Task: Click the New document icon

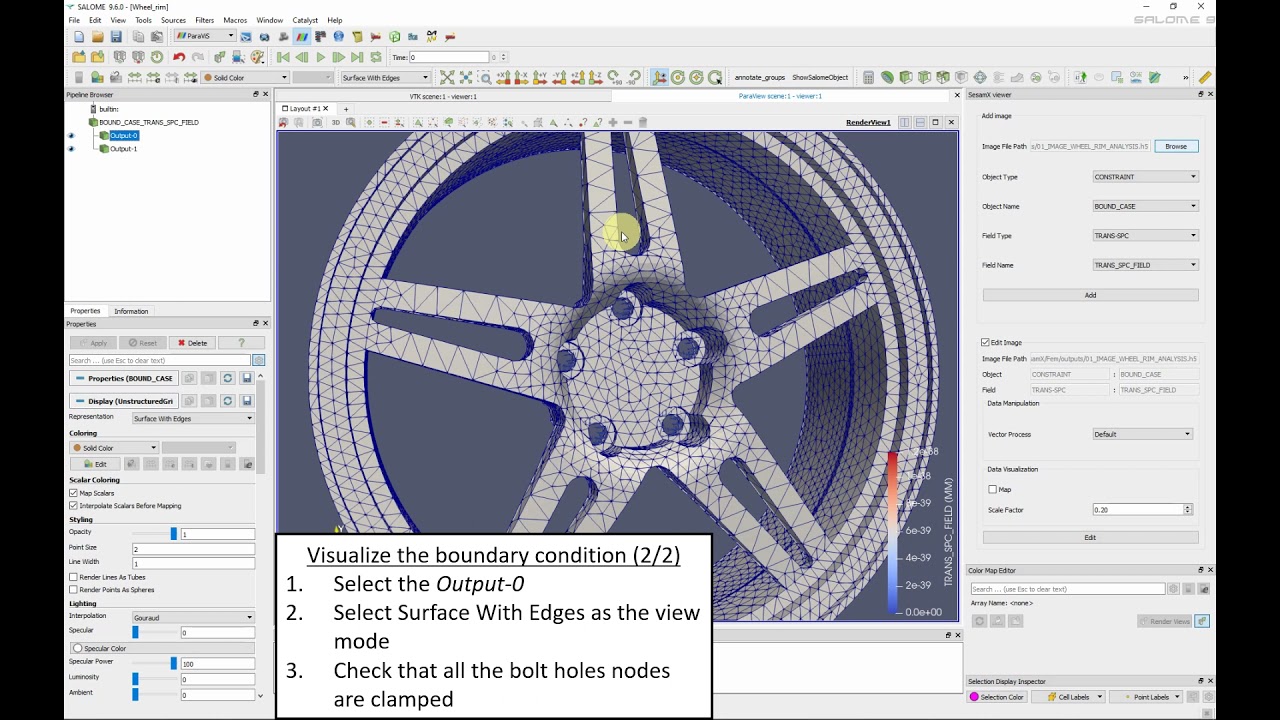Action: tap(79, 37)
